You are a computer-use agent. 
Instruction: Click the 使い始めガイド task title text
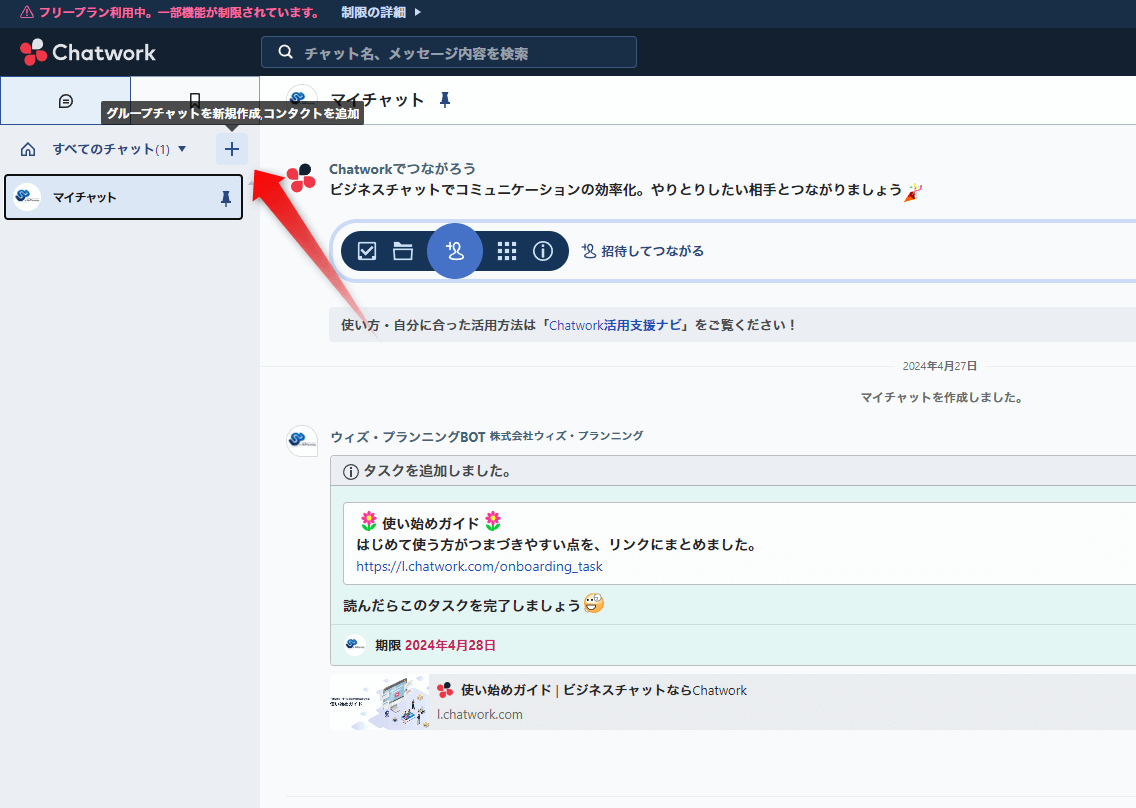[x=430, y=522]
